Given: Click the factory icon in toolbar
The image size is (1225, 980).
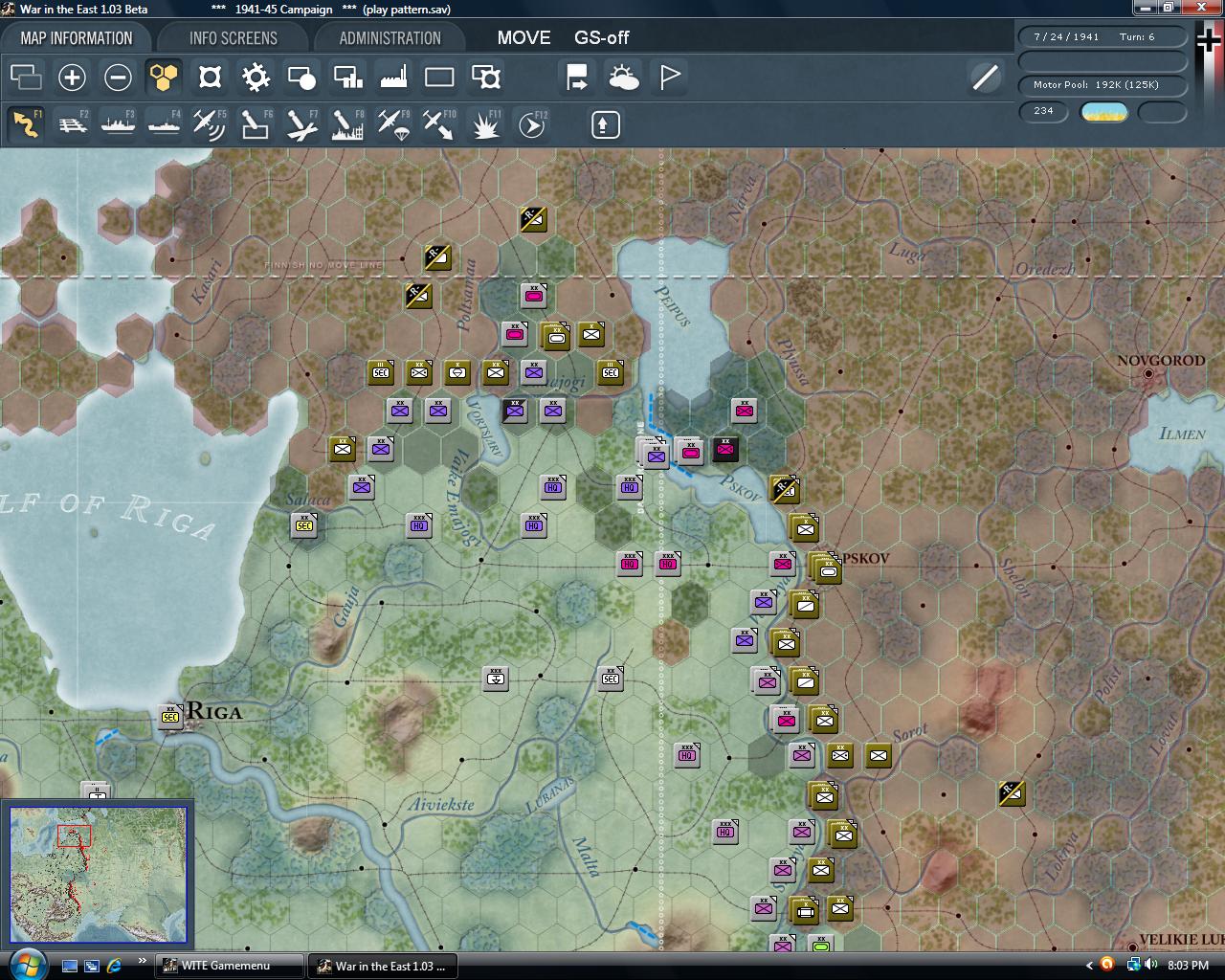Looking at the screenshot, I should point(393,78).
